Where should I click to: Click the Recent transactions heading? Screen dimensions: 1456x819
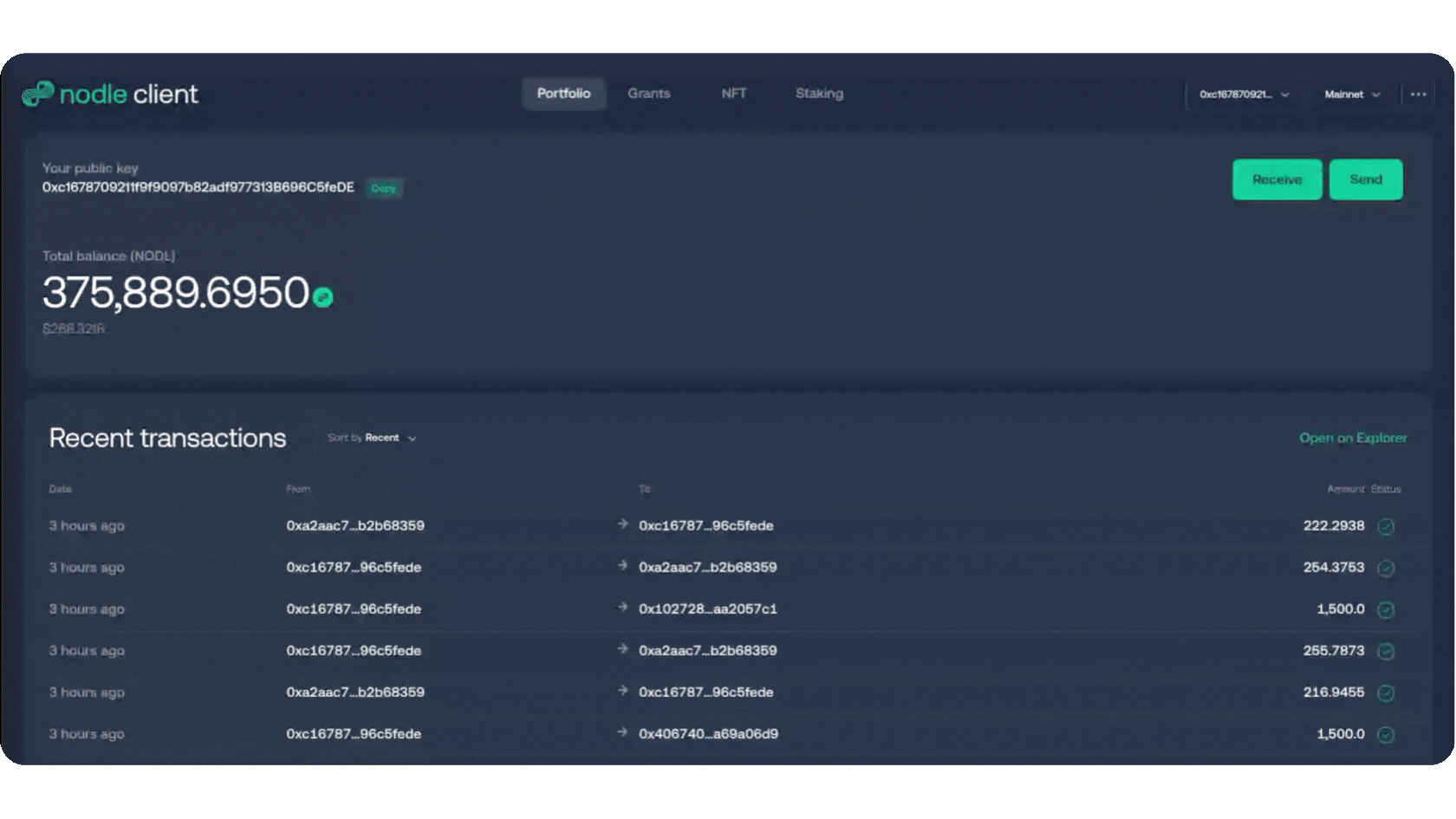[167, 439]
